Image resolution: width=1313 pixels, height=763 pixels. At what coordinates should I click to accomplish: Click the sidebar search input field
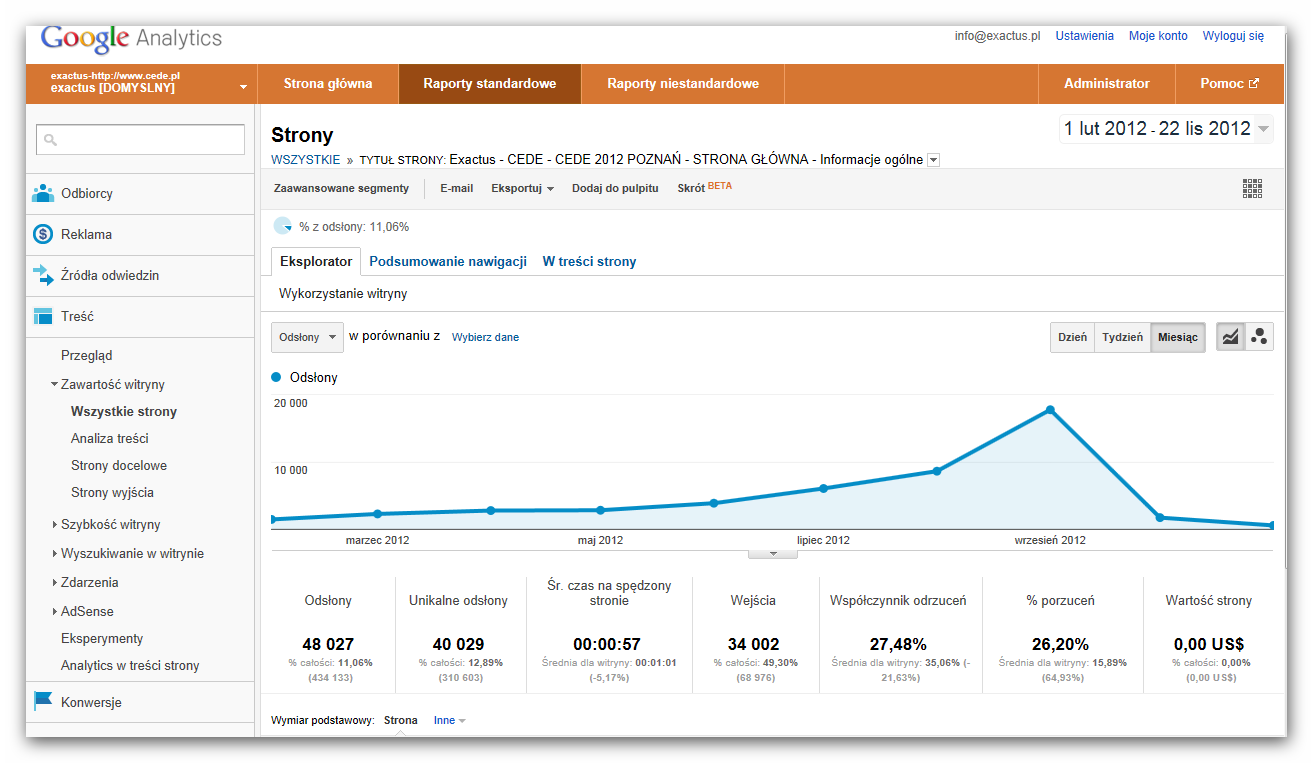[x=140, y=140]
